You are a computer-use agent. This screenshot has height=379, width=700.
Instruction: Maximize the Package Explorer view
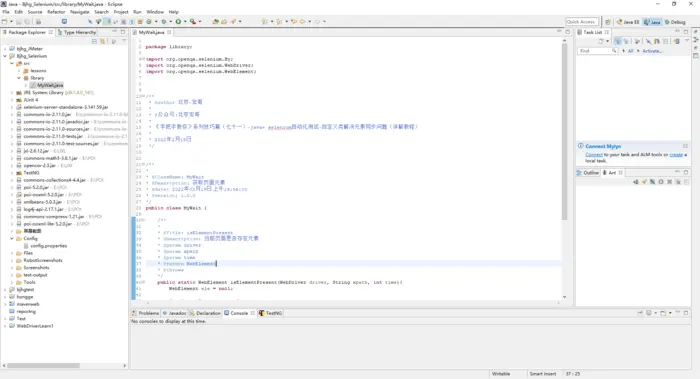pyautogui.click(x=123, y=32)
